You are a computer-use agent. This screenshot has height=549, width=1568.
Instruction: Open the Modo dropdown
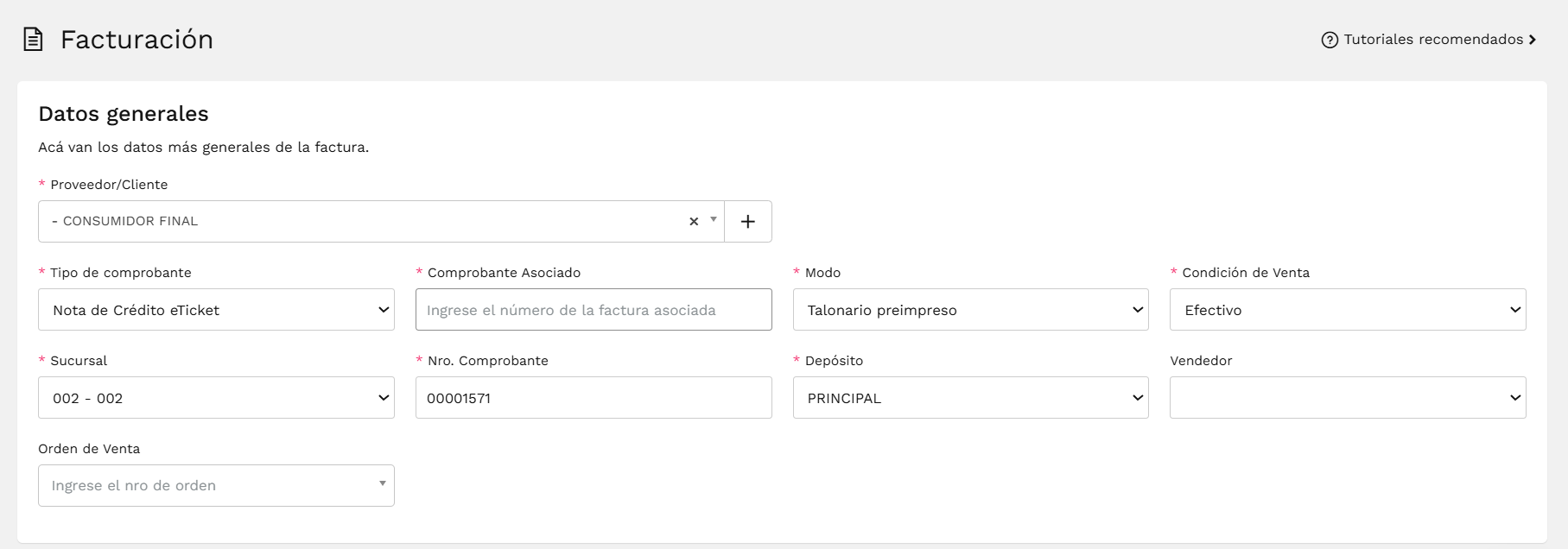[971, 310]
